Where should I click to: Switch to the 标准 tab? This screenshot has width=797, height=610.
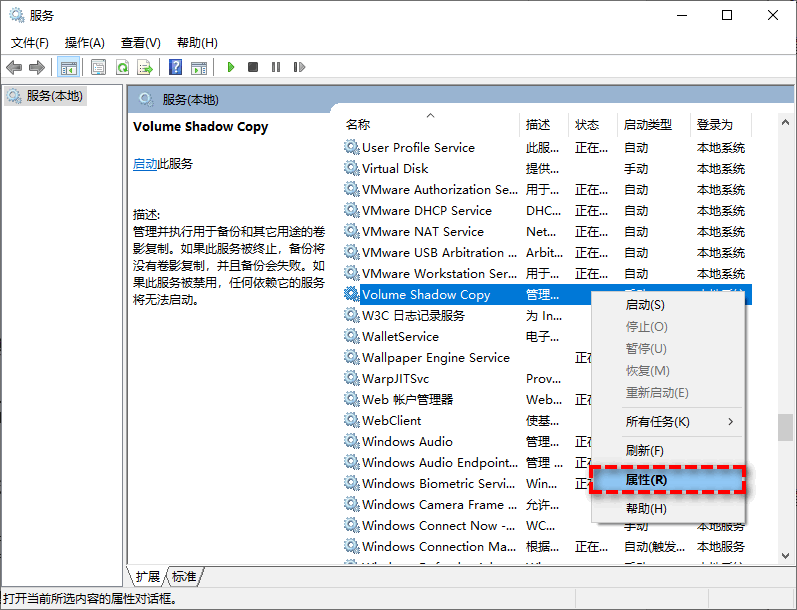pos(184,577)
